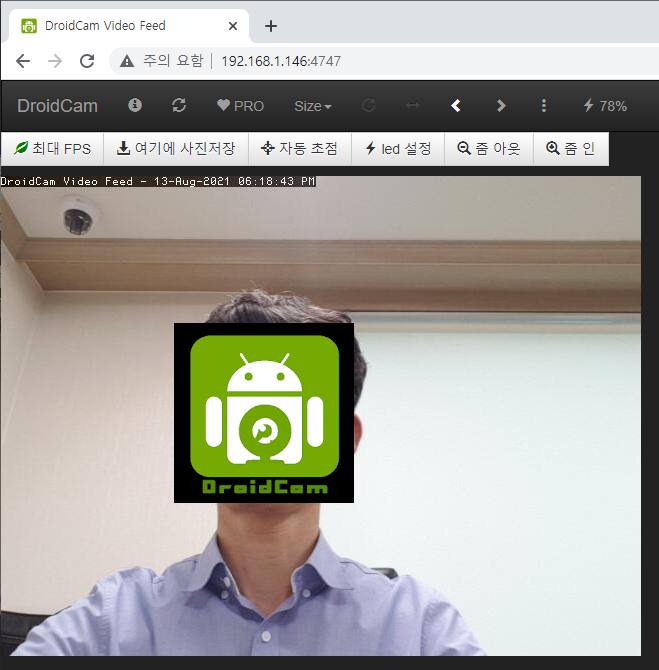Click the browser forward arrow
659x670 pixels.
(55, 61)
